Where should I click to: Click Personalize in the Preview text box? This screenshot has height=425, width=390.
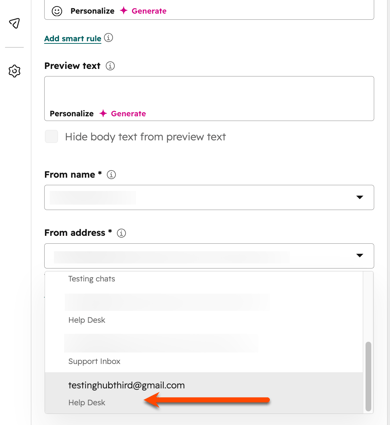72,114
